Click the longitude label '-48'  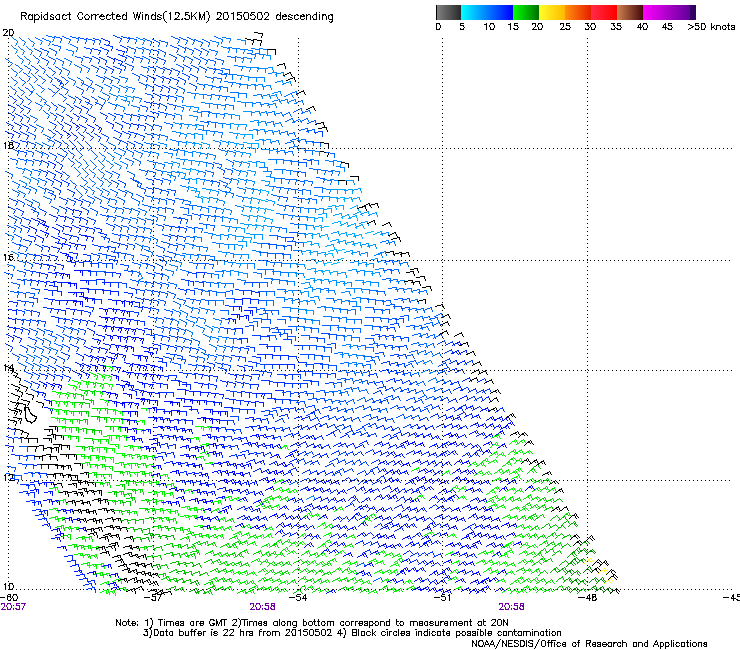click(x=588, y=598)
